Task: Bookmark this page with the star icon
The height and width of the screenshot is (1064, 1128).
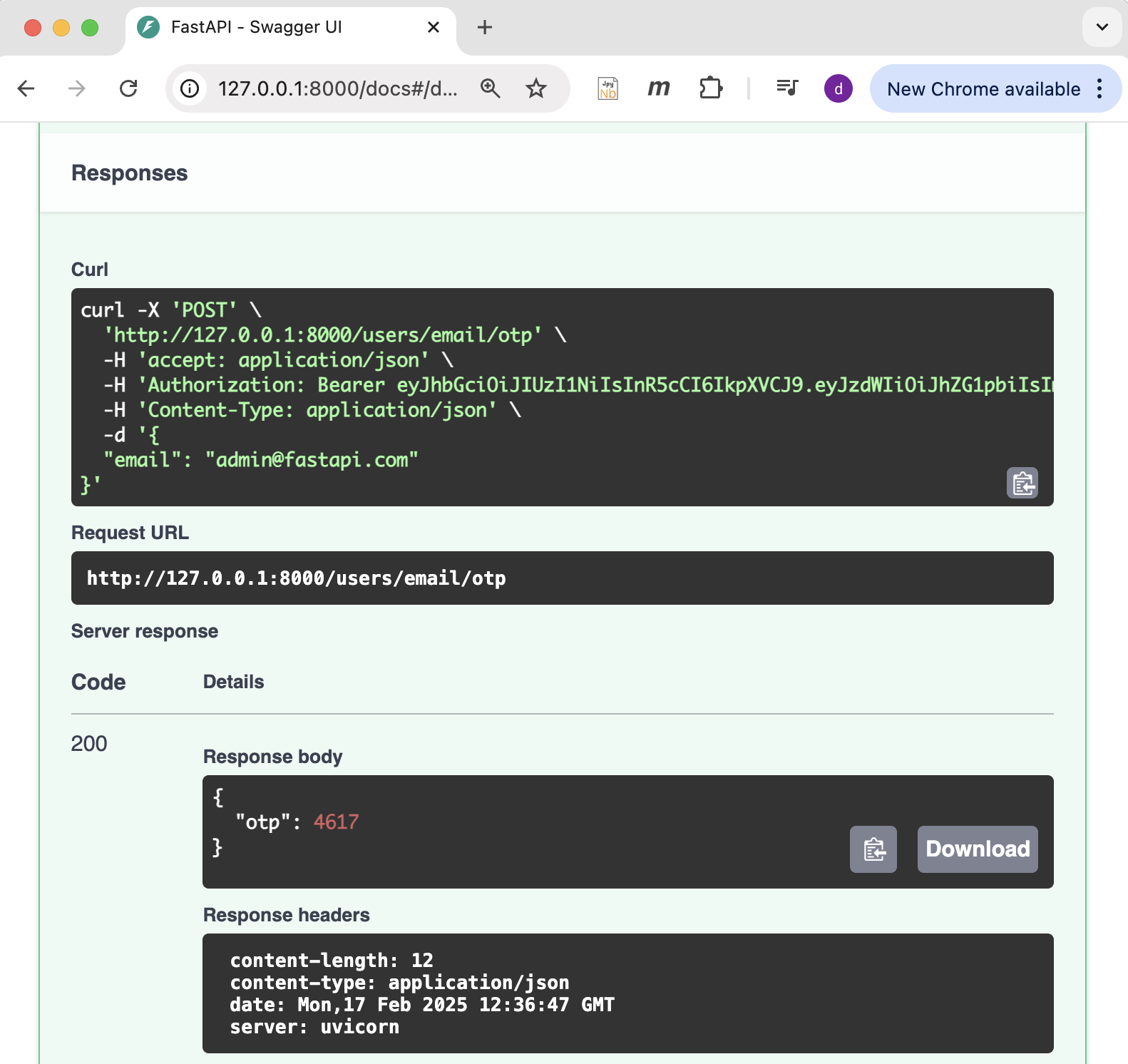Action: pos(536,88)
